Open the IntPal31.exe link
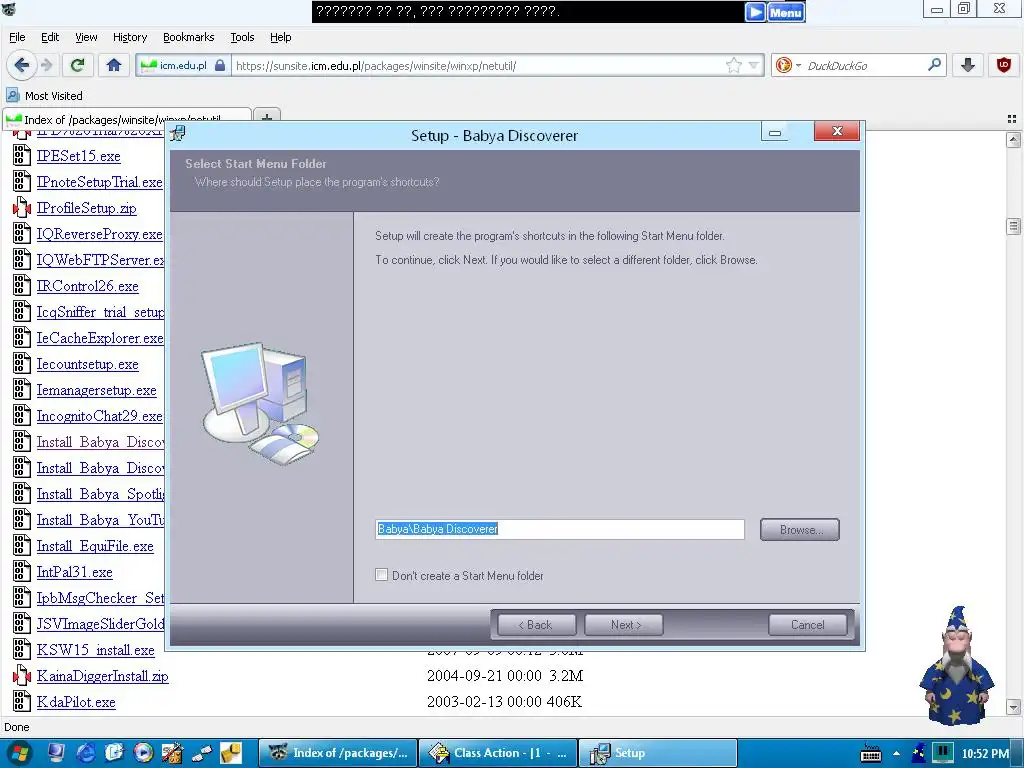1024x768 pixels. coord(74,572)
